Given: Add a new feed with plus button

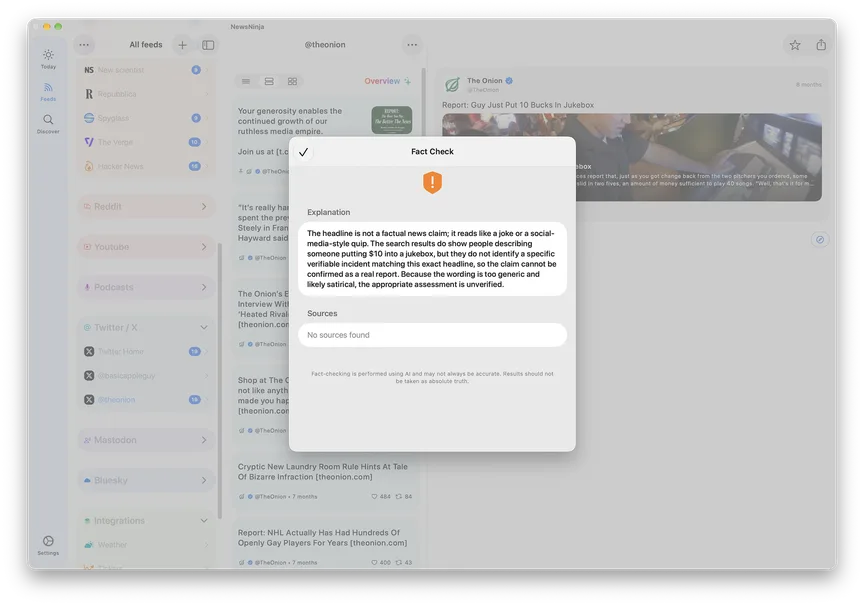Looking at the screenshot, I should 182,45.
